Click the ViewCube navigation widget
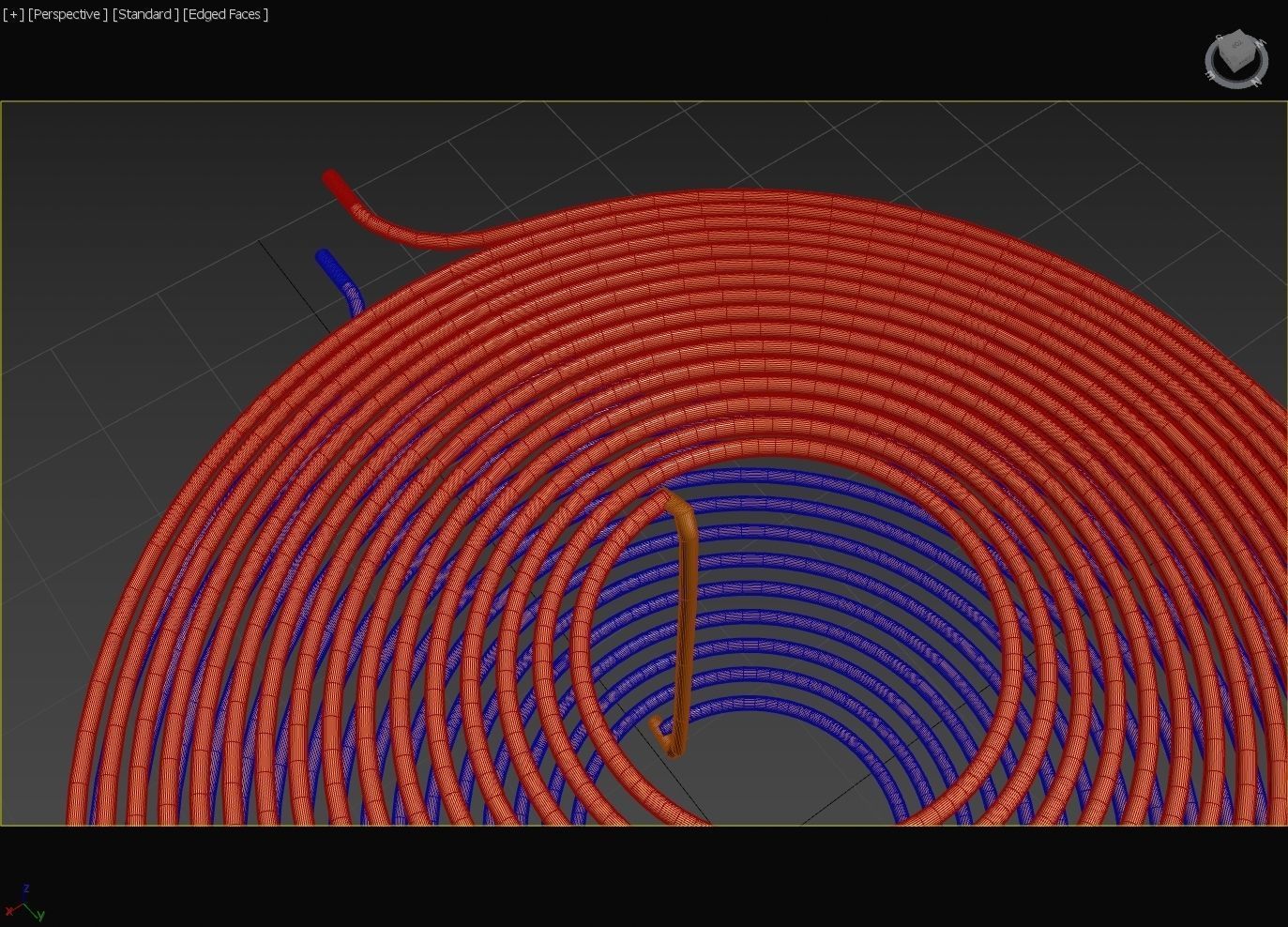The height and width of the screenshot is (927, 1288). pyautogui.click(x=1236, y=60)
